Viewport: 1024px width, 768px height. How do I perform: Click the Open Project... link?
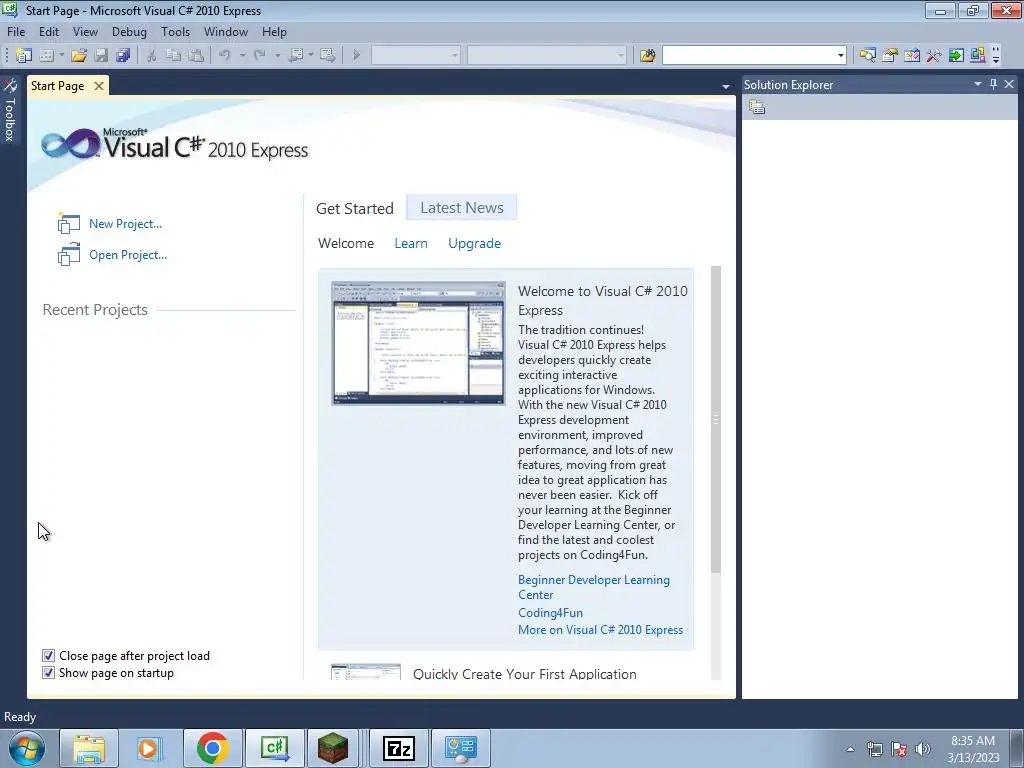128,255
